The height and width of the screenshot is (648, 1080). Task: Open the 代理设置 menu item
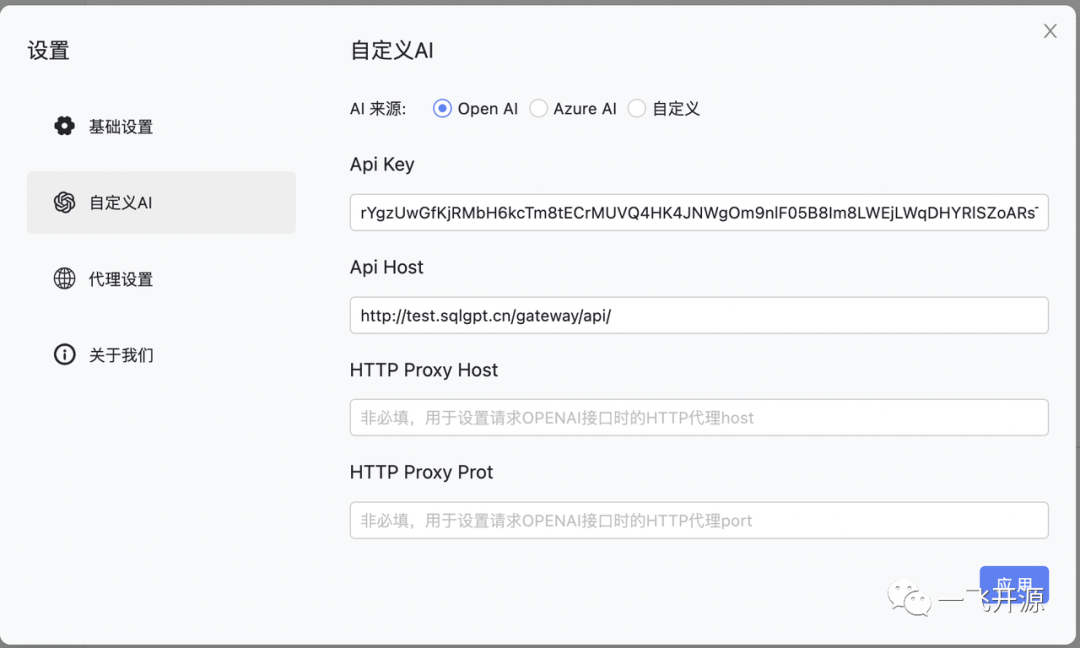[x=161, y=279]
